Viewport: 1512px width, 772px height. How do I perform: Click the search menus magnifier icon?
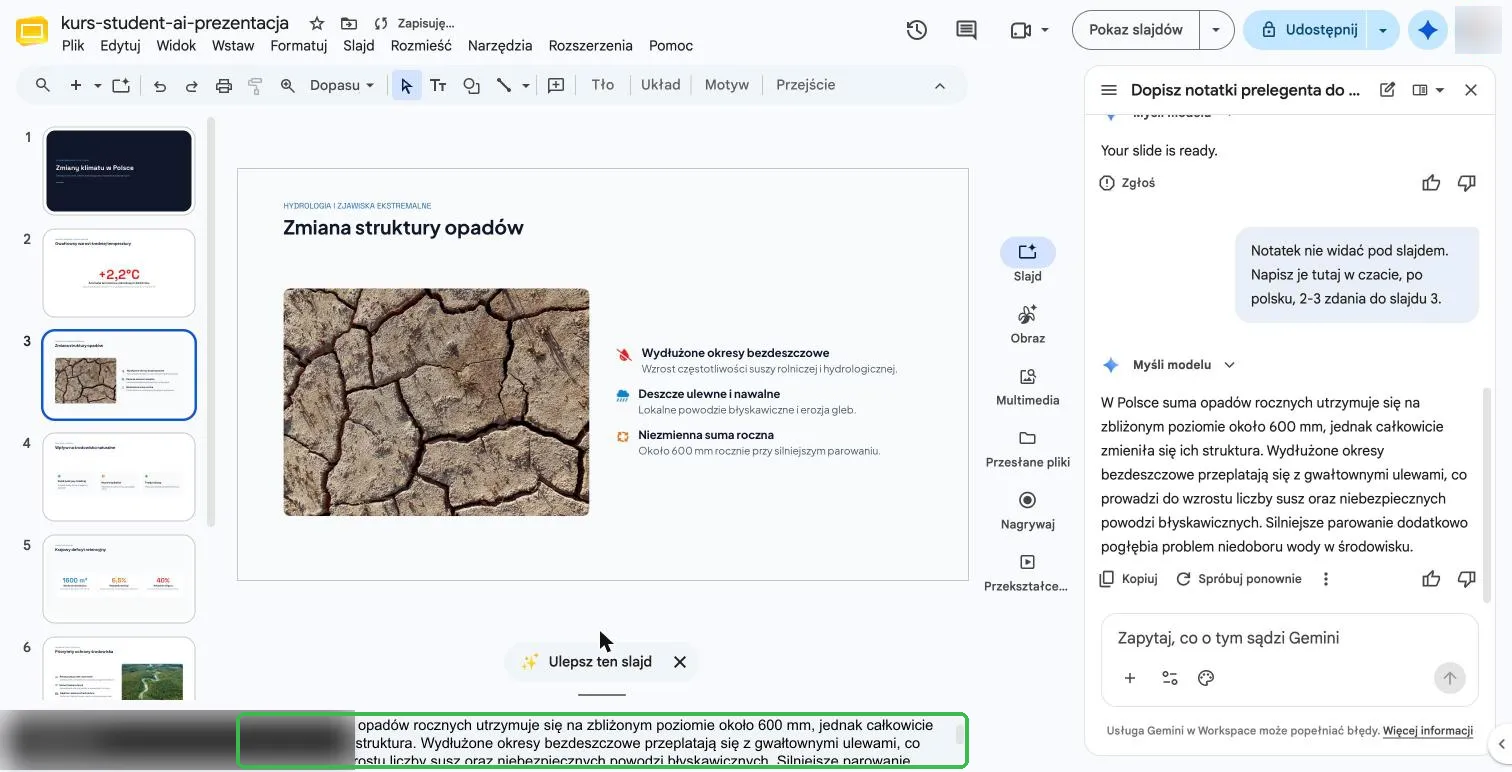[x=43, y=85]
